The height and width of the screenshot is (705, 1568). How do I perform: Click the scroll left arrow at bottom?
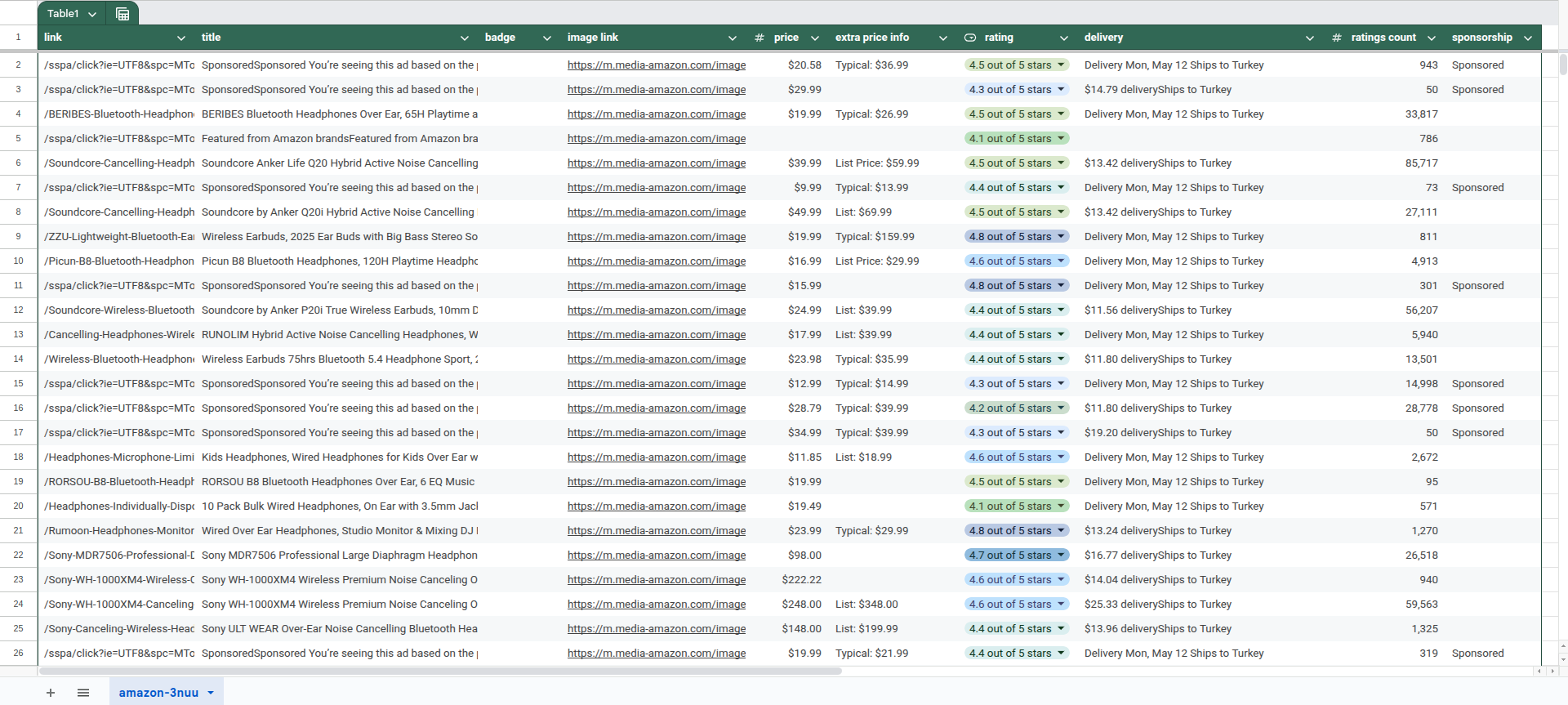[x=1539, y=672]
